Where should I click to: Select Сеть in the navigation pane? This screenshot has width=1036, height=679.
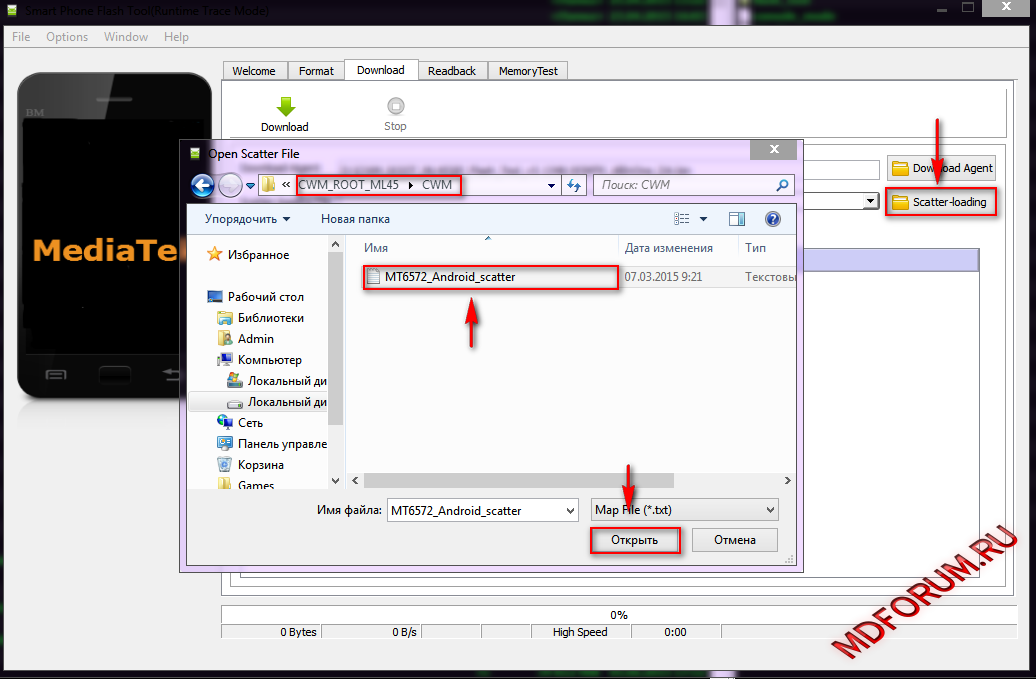[250, 423]
